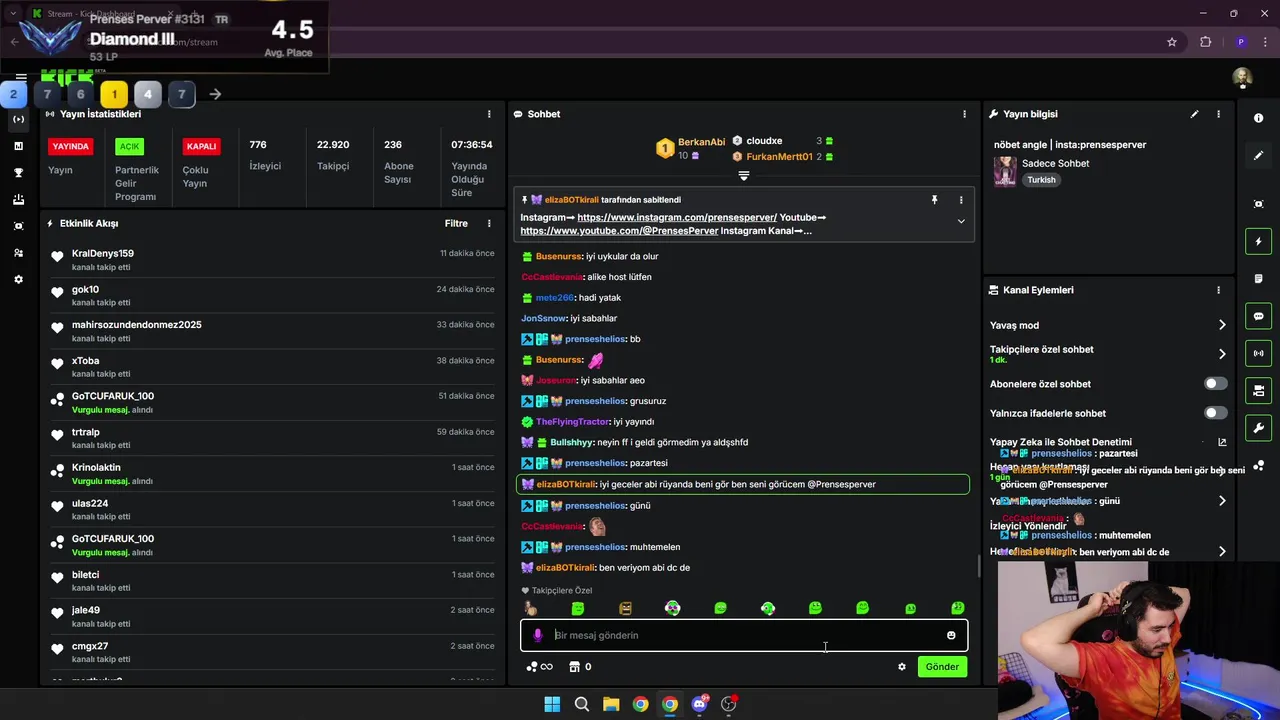Open the community people icon in left sidebar

coord(18,253)
